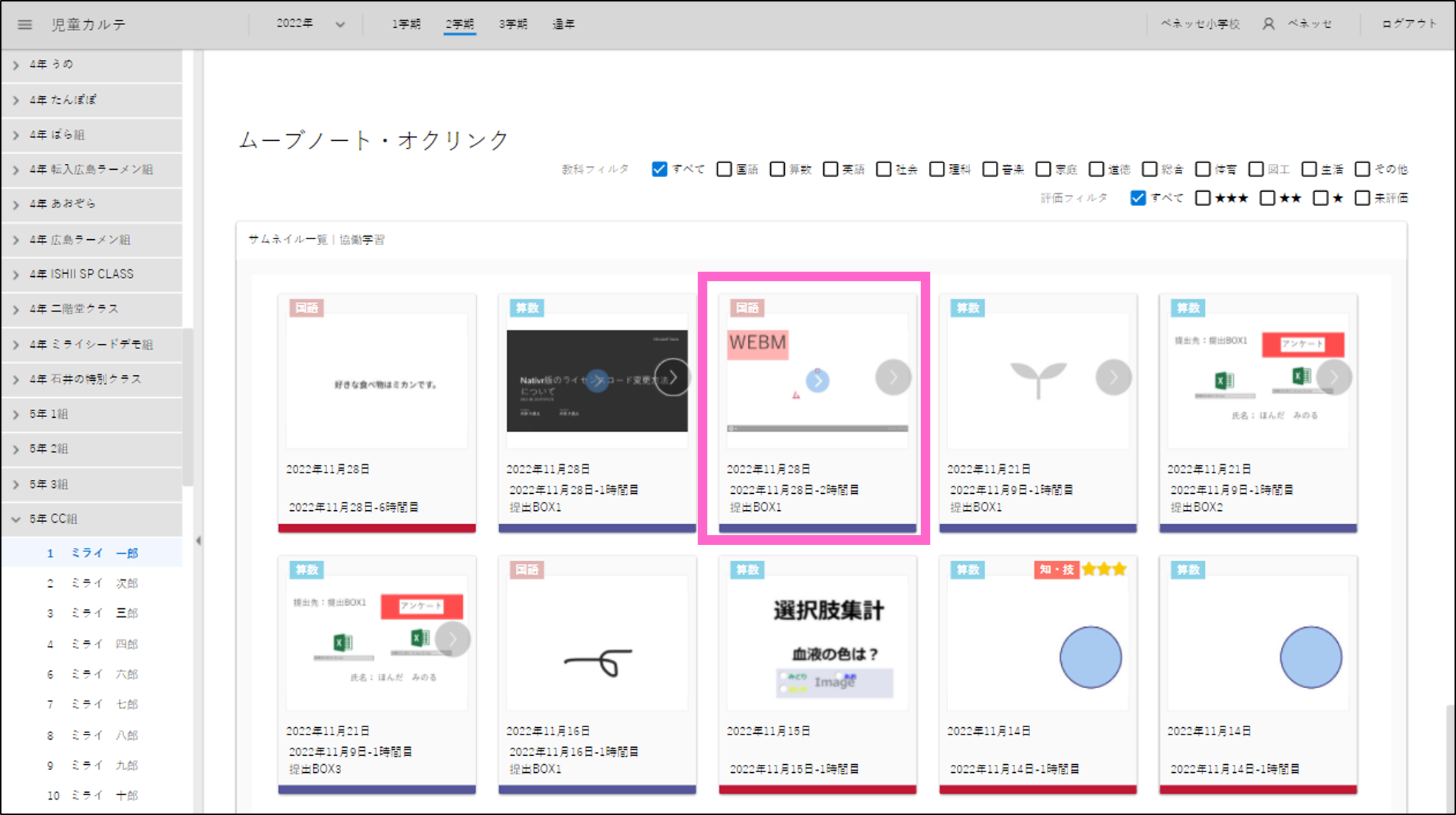Screen dimensions: 1456x815
Task: Click the 算数 tag on the 選択肢集計 card
Action: tap(747, 570)
